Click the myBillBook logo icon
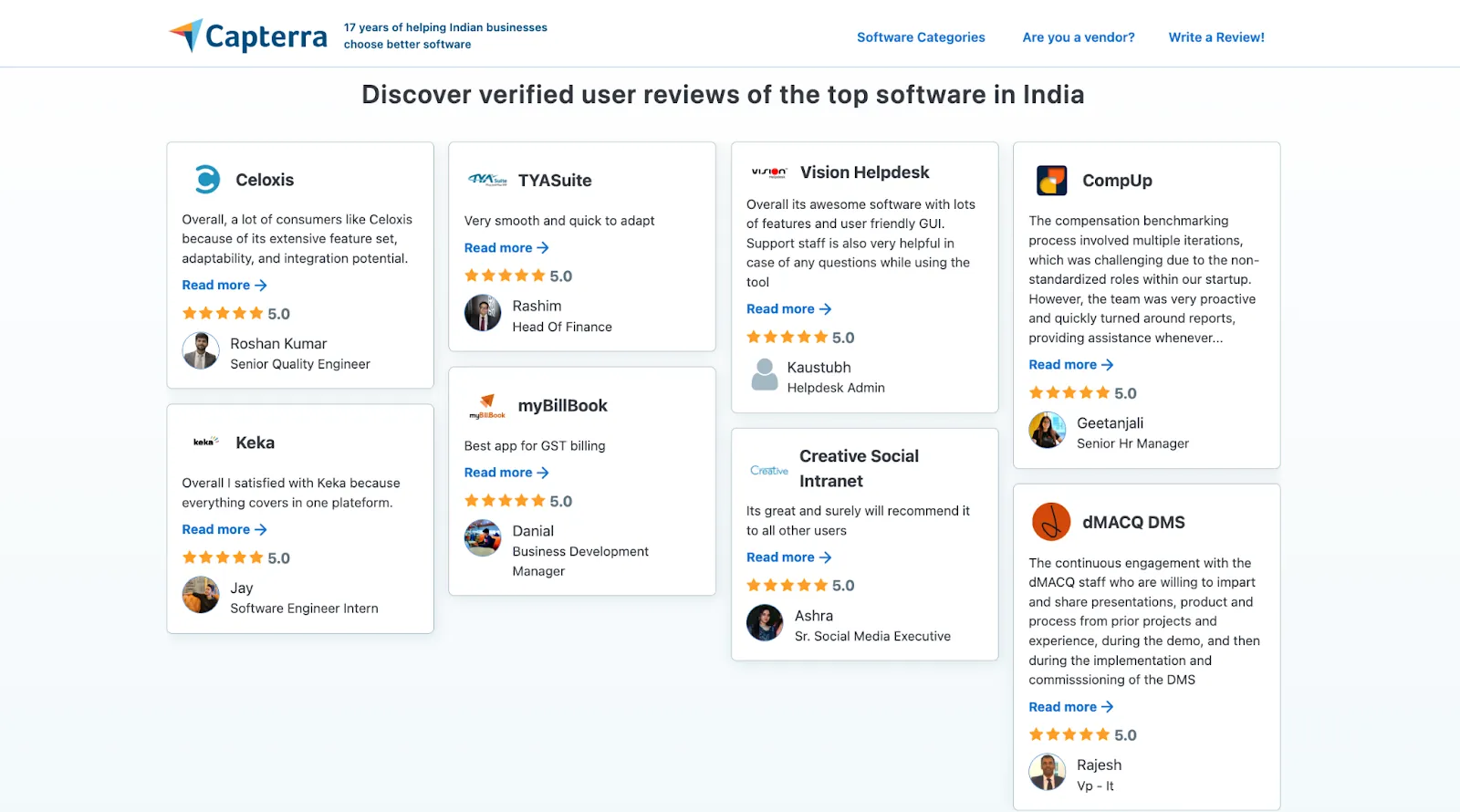The height and width of the screenshot is (812, 1460). [487, 406]
